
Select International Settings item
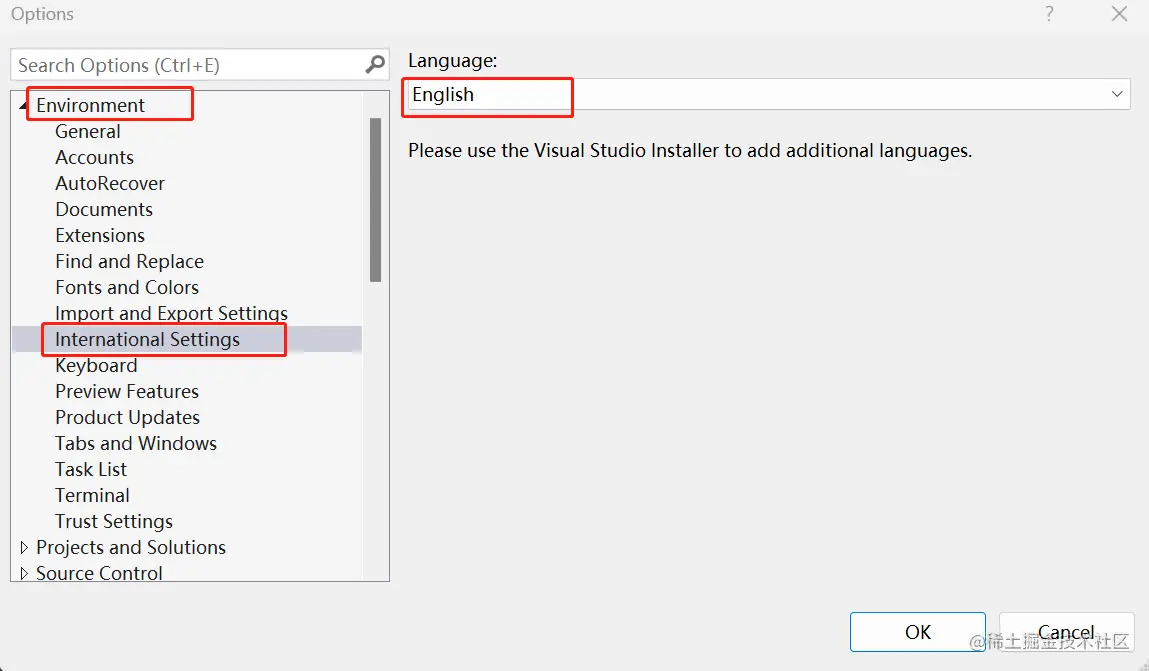(147, 339)
